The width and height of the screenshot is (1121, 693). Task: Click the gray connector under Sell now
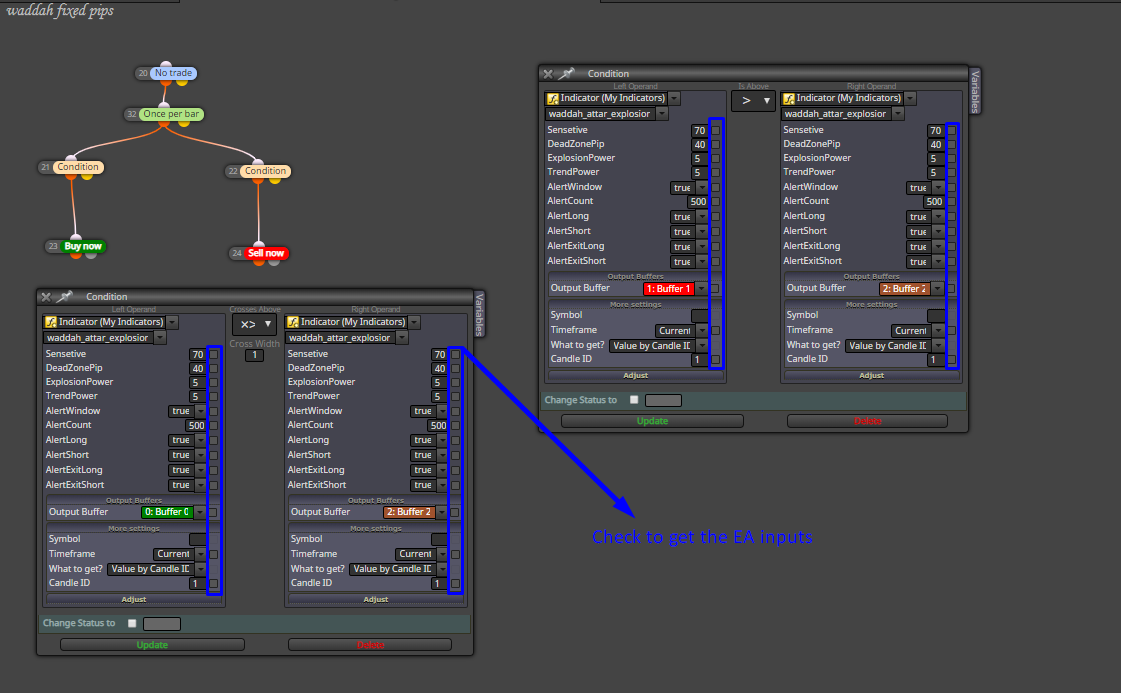(275, 262)
